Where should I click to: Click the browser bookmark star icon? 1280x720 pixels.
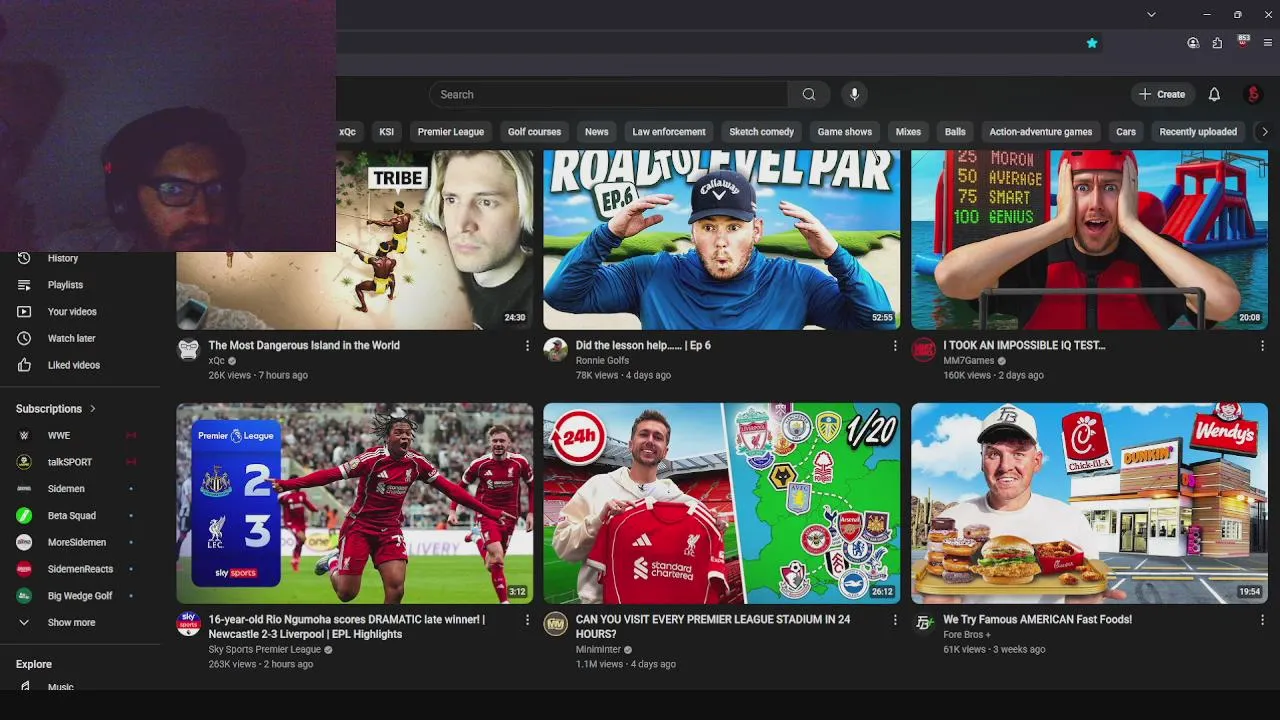click(1092, 43)
